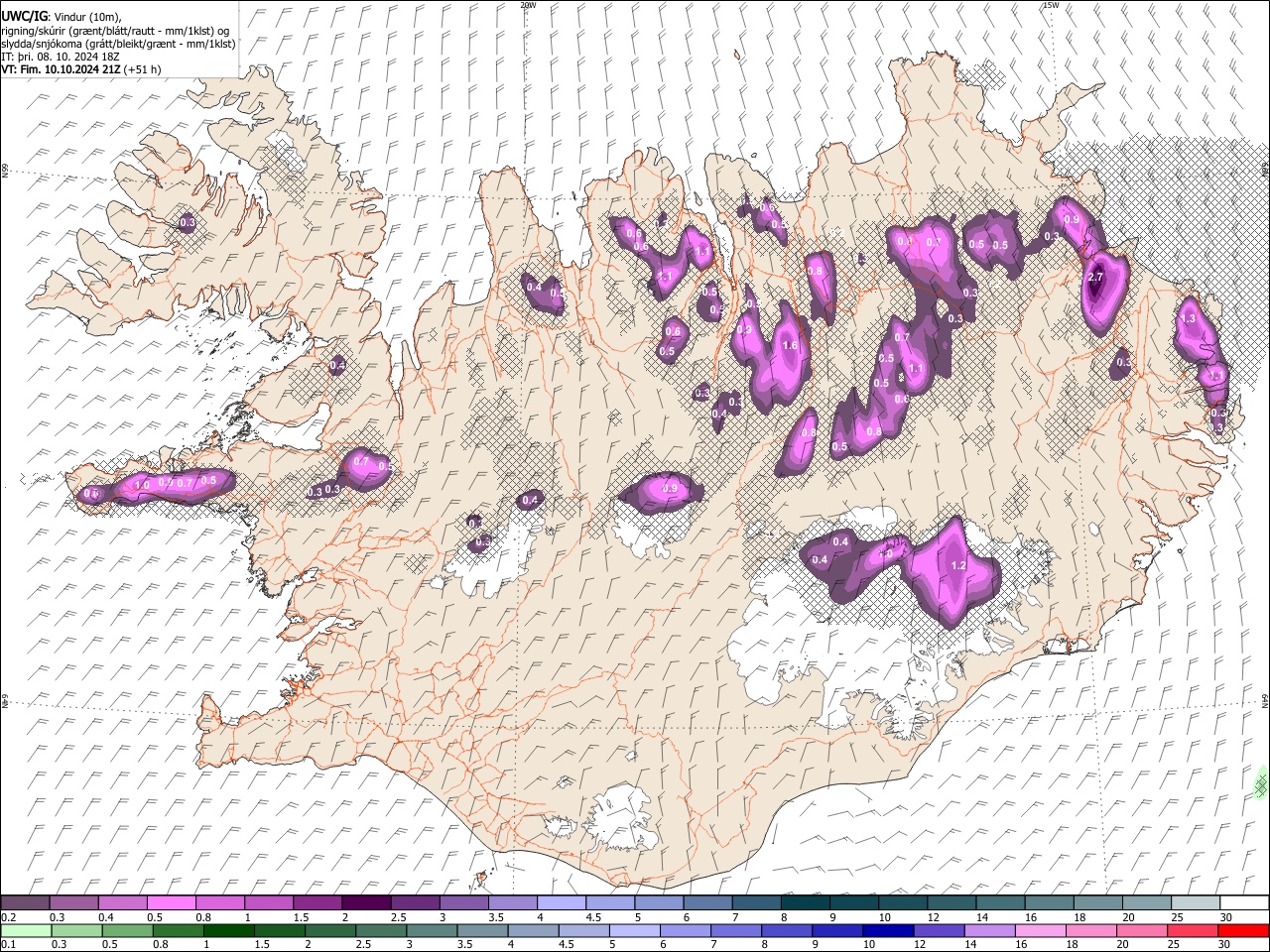Click the 1.3 precipitation value on the map
1270x952 pixels.
pos(1189,318)
